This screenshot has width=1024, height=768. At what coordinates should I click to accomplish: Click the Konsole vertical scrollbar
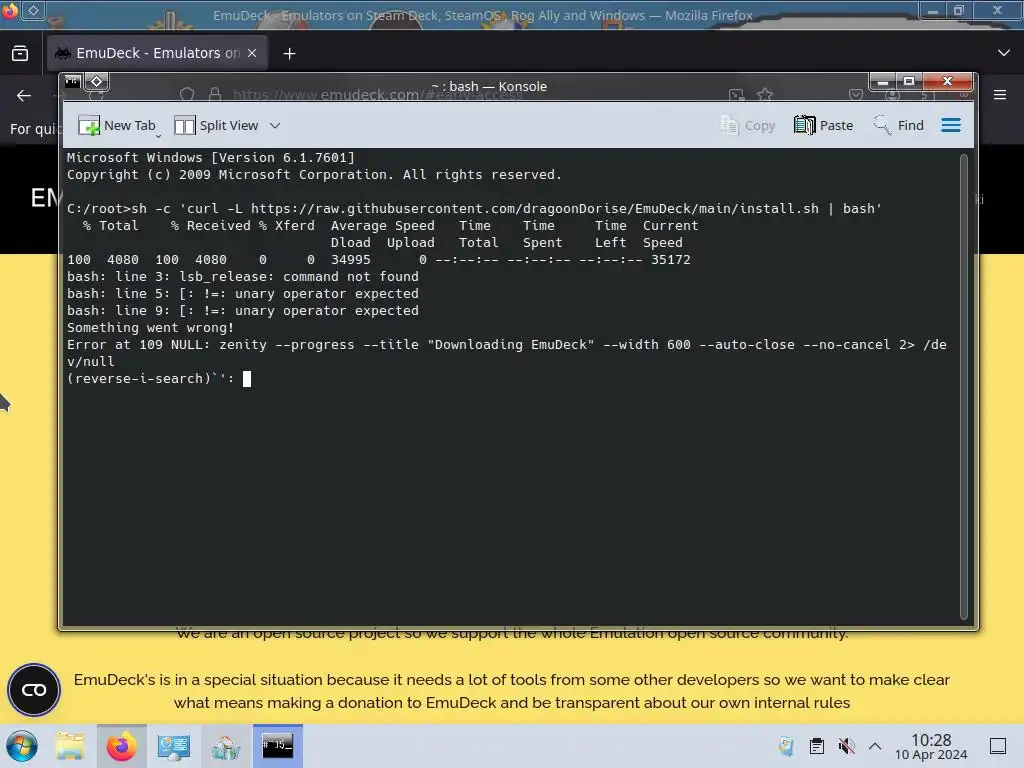[963, 387]
